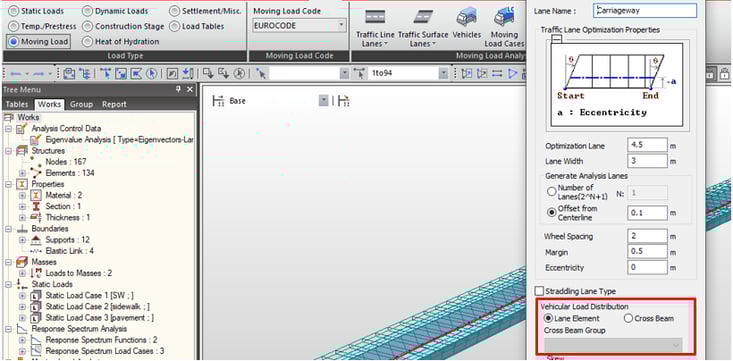Click node selection pointer icon

tap(261, 73)
